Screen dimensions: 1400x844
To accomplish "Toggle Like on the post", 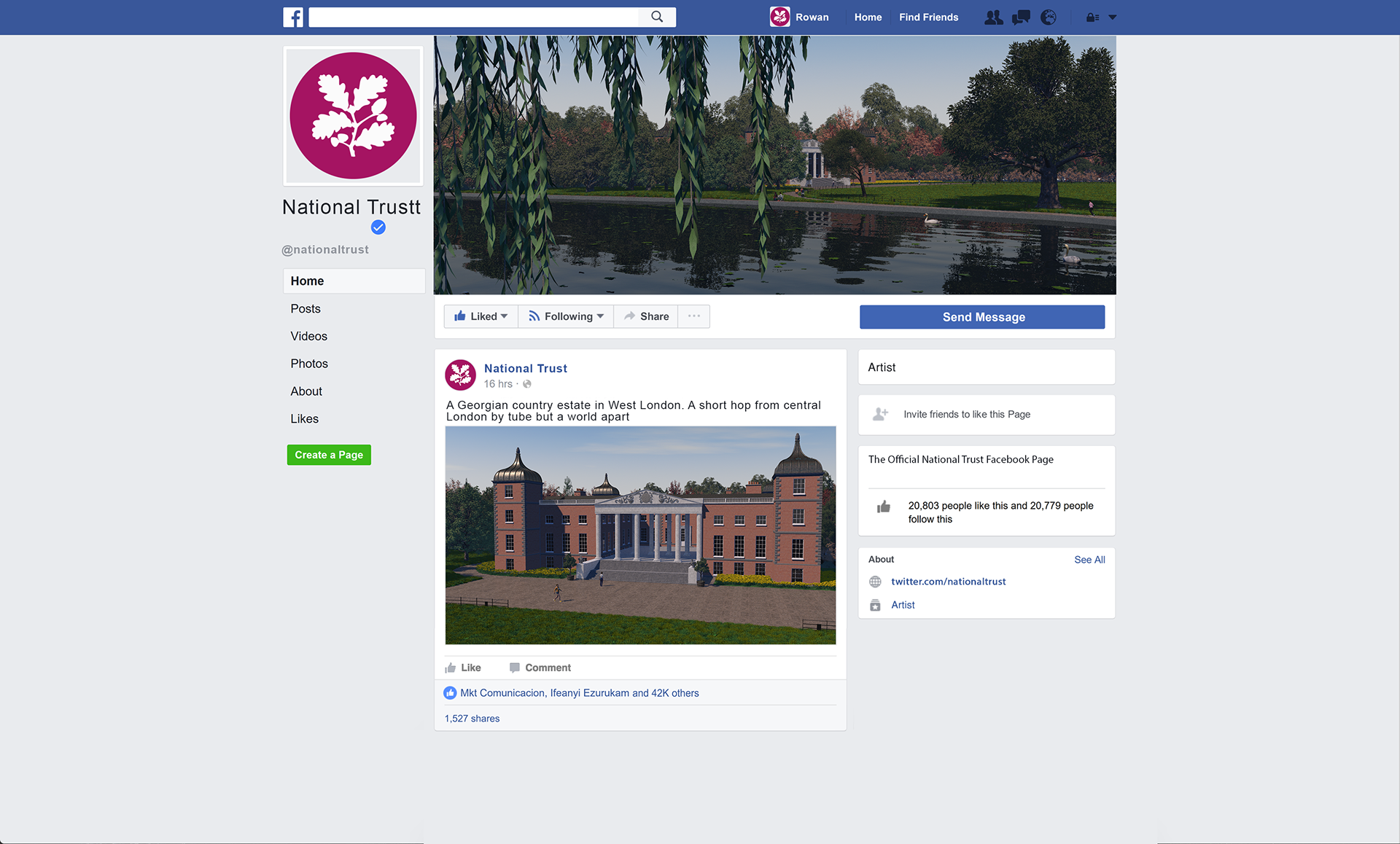I will coord(463,668).
